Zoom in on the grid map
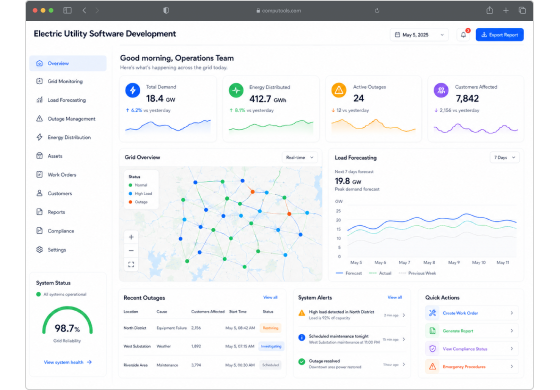Viewport: 560px width, 390px height. click(x=131, y=237)
